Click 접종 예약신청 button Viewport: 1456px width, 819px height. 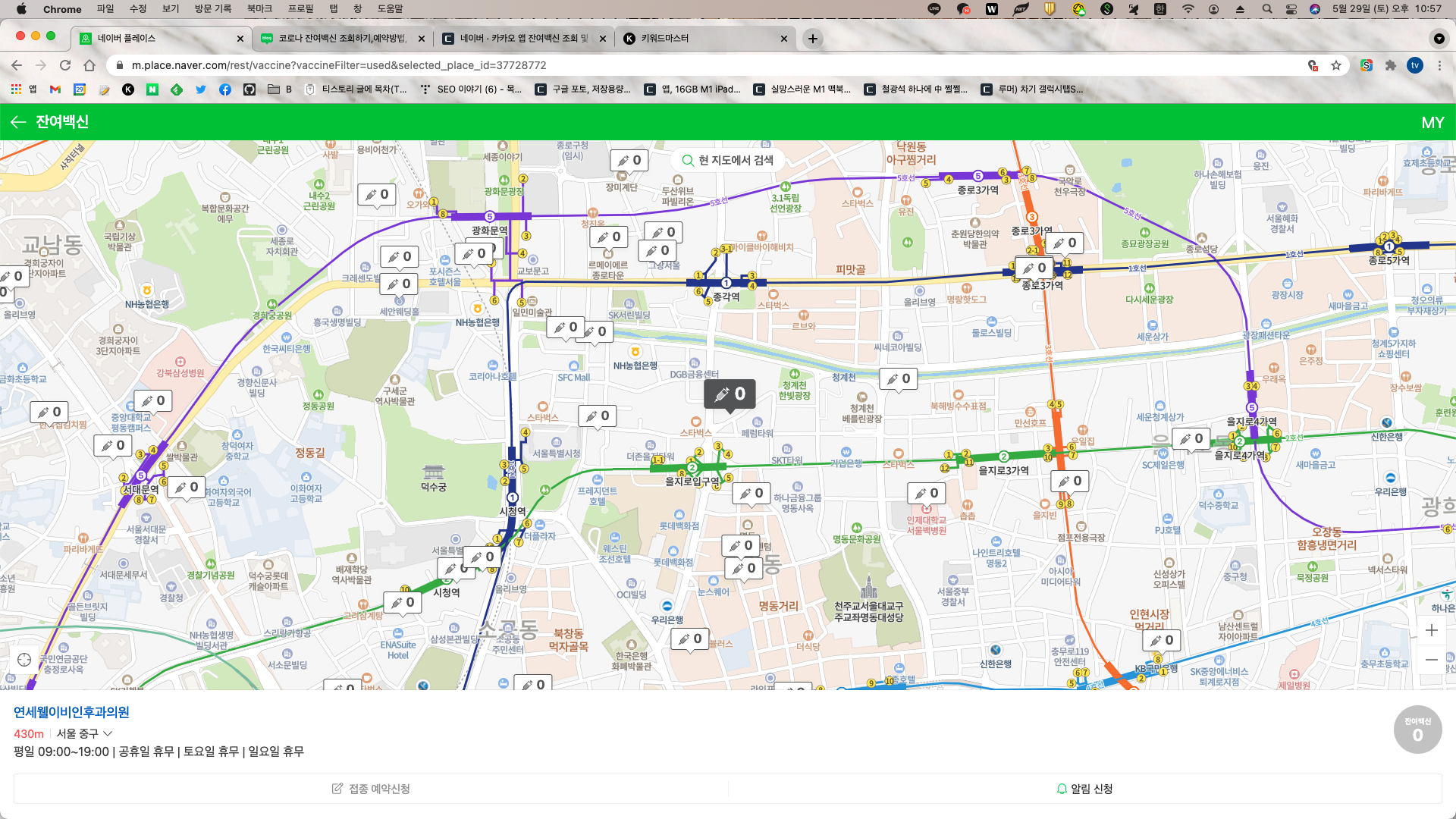click(371, 789)
